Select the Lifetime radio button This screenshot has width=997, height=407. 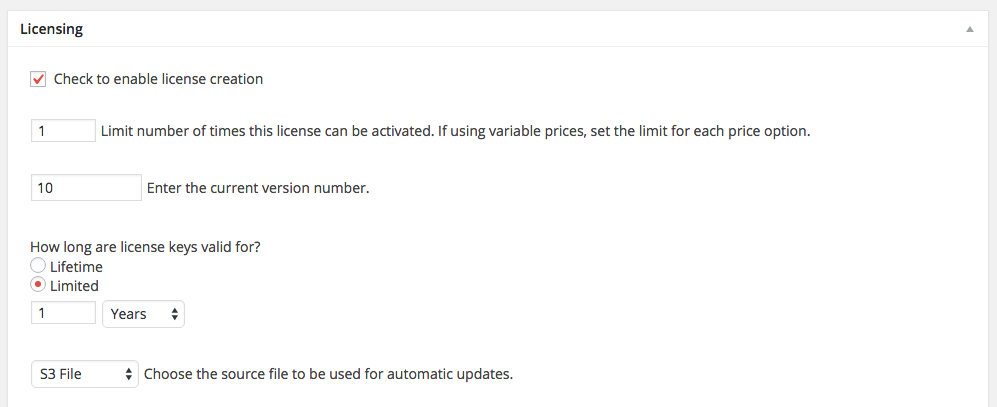39,266
